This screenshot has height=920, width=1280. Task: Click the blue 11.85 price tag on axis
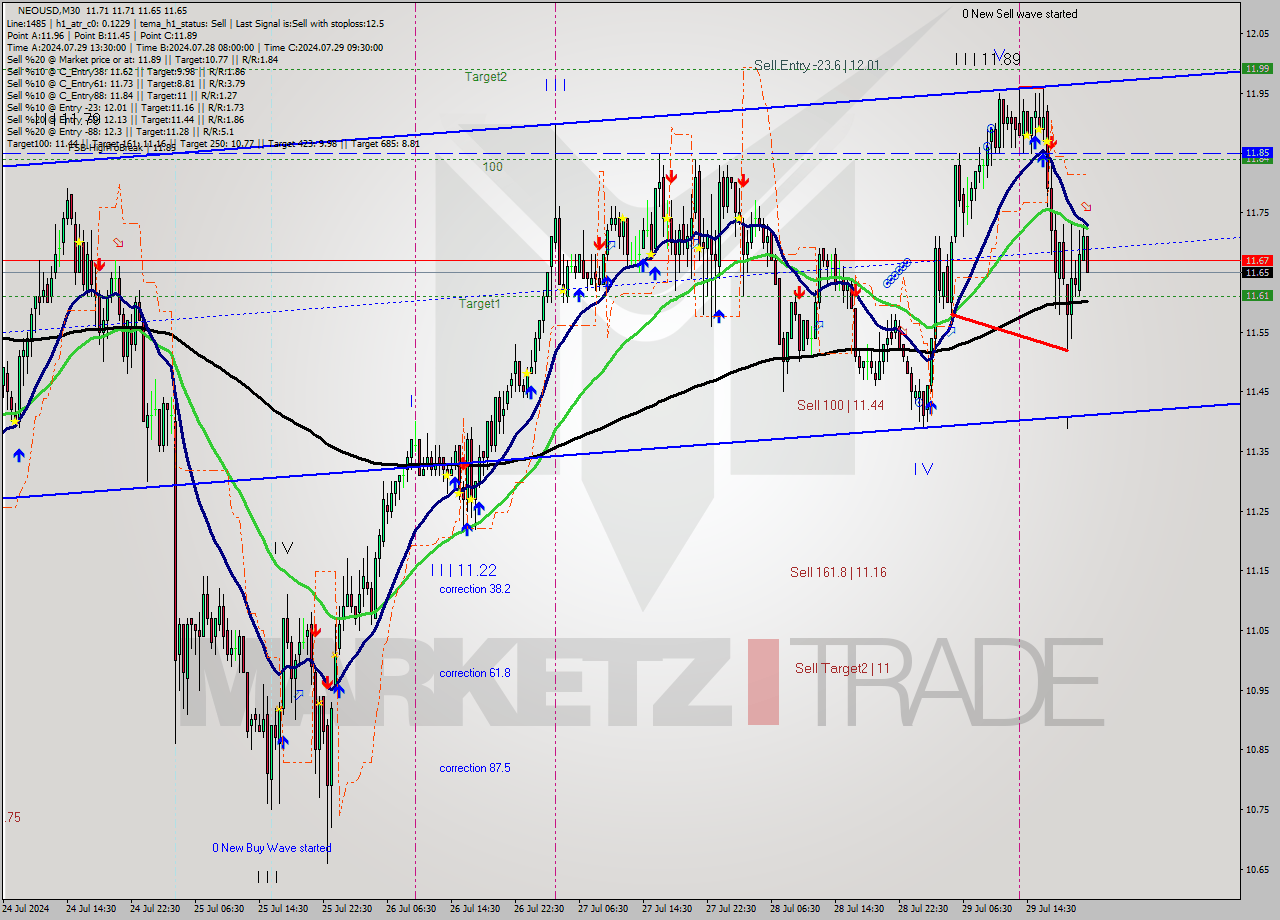(x=1257, y=153)
